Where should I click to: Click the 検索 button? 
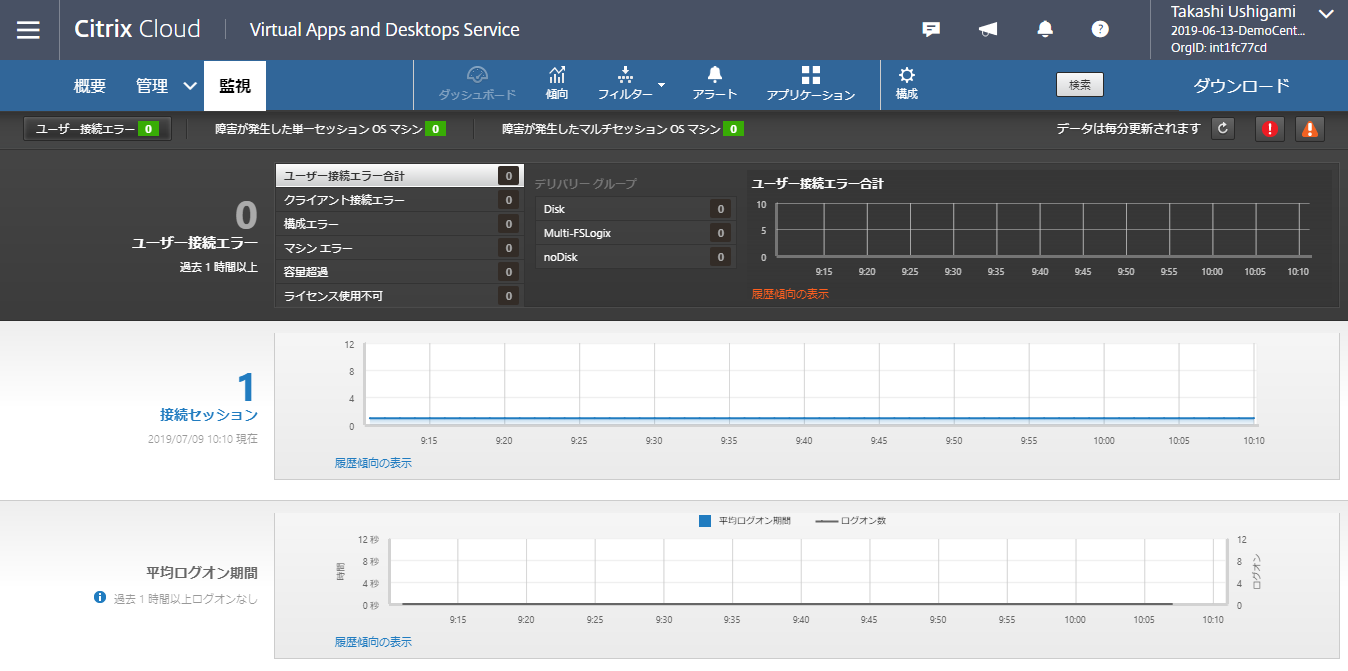click(1079, 84)
